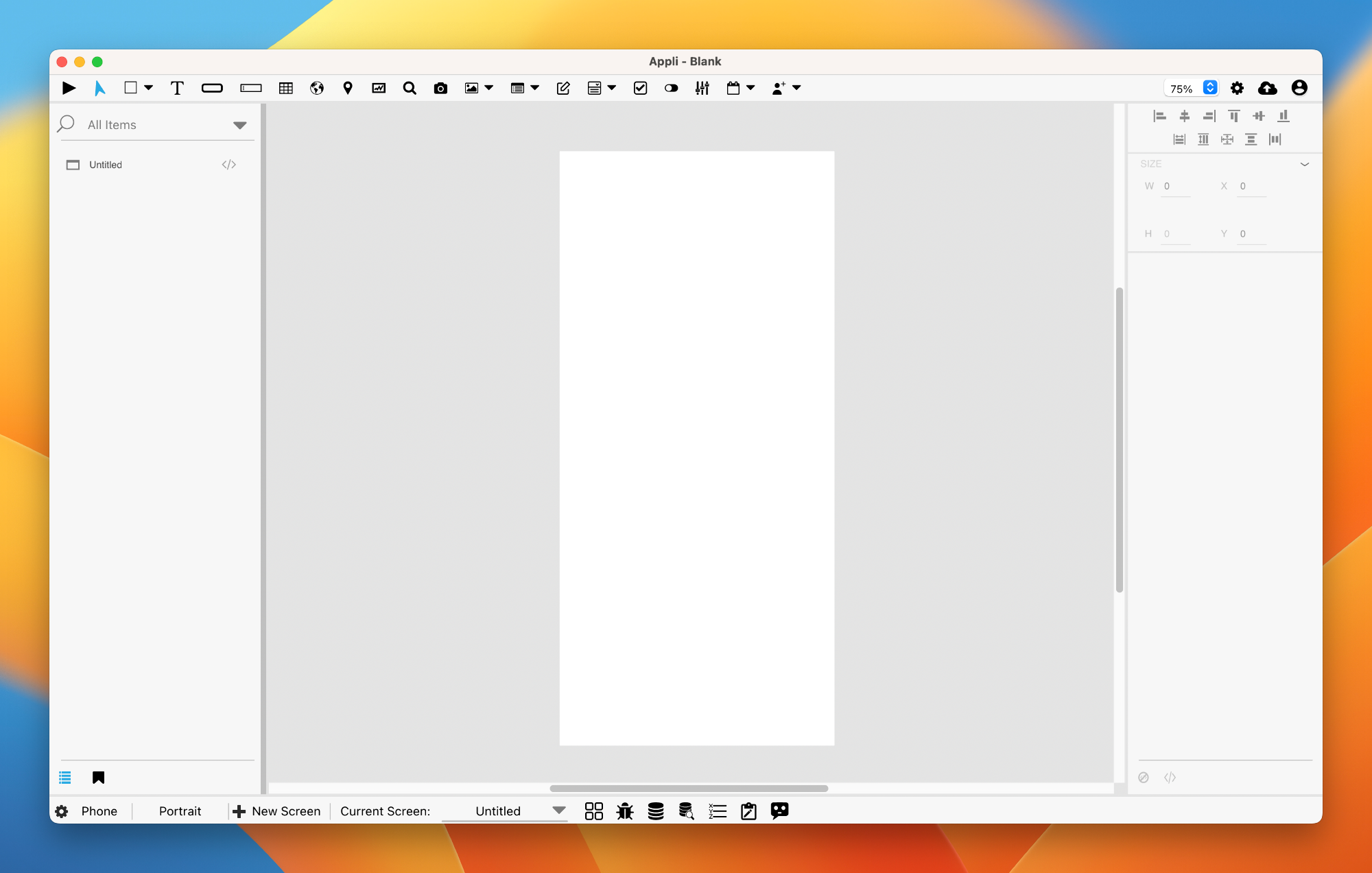Click the New Screen button
1372x873 pixels.
pyautogui.click(x=278, y=811)
